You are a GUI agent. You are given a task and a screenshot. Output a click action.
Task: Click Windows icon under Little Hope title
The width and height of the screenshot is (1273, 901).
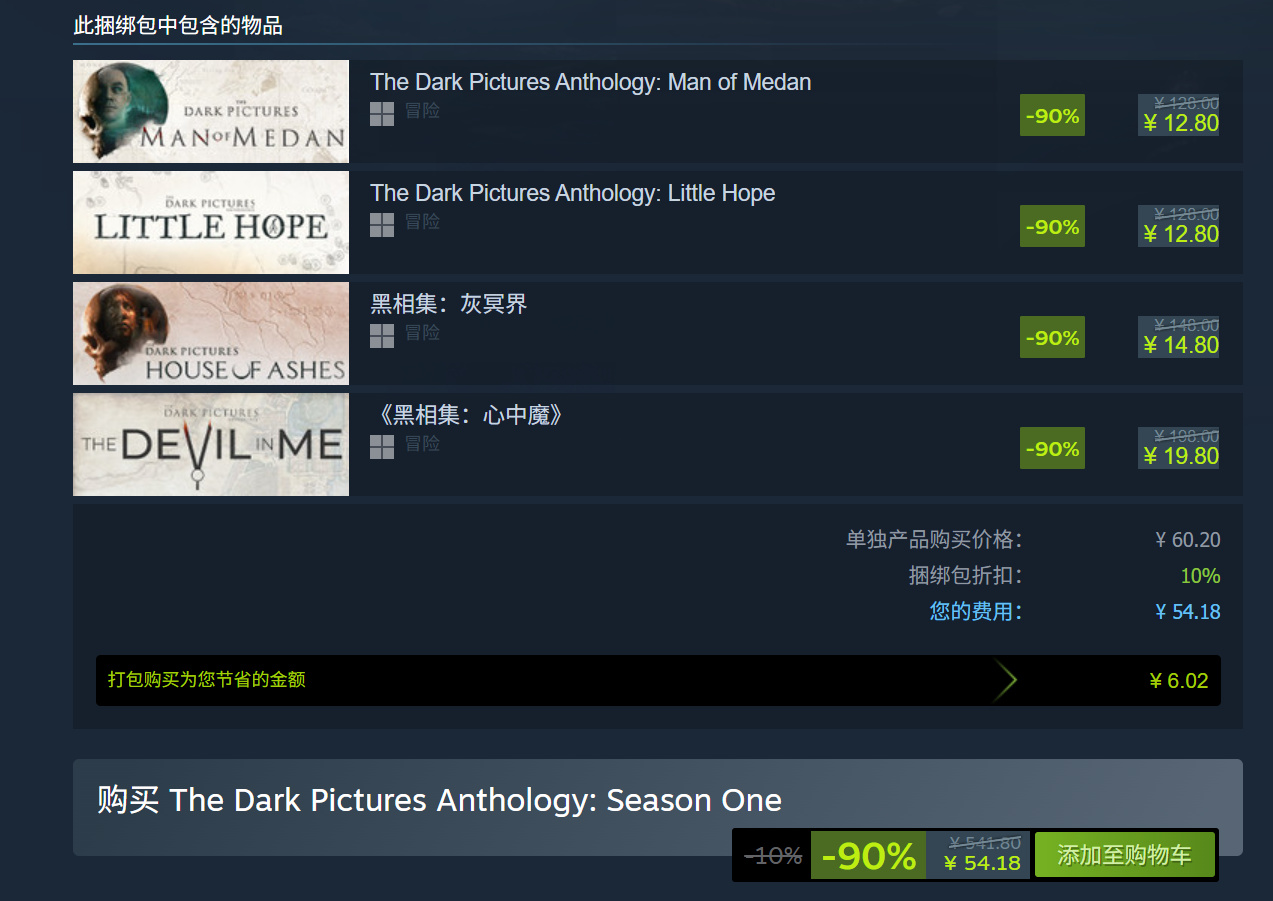pos(381,225)
